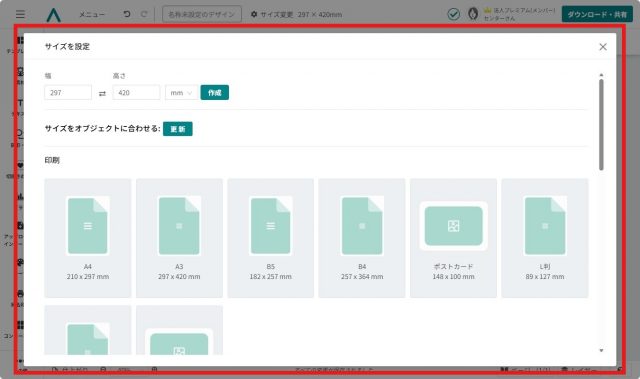Click the ダウンロード・共有 button
This screenshot has width=640, height=379.
(x=597, y=14)
